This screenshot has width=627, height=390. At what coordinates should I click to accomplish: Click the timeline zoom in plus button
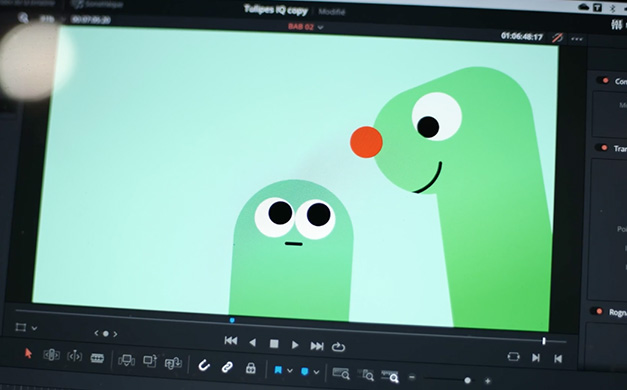487,381
